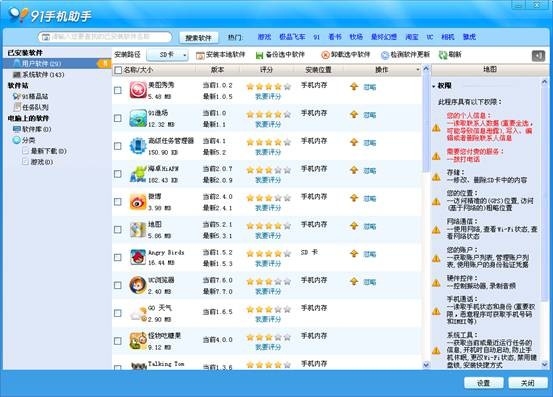Open the 操作 column dropdown arrow
Screen dimensions: 553x397
pyautogui.click(x=418, y=70)
